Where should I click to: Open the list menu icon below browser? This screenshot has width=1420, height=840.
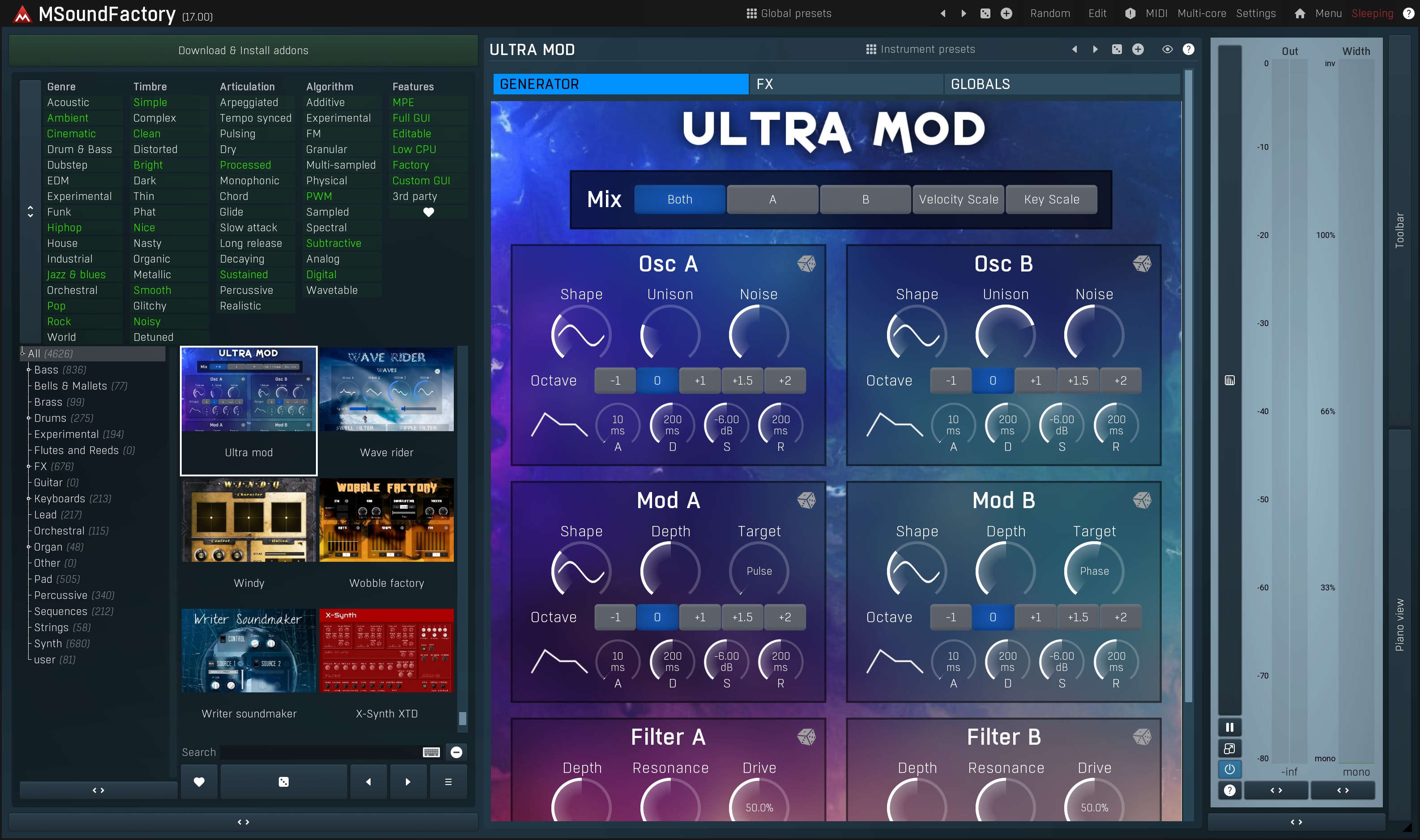coord(448,782)
